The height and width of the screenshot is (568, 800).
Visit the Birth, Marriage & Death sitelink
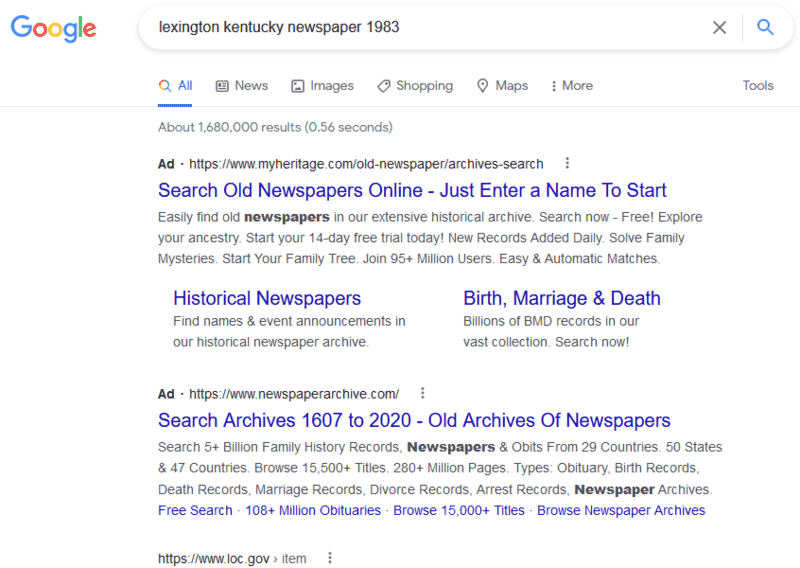coord(561,298)
